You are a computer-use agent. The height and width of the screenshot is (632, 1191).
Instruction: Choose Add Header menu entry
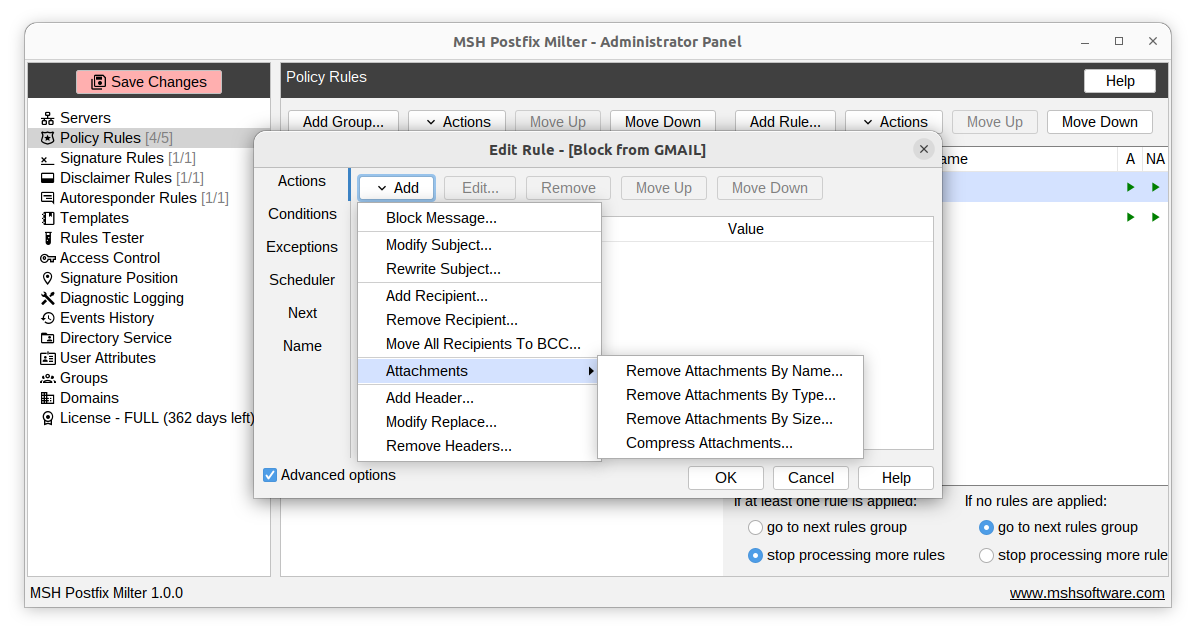click(479, 398)
